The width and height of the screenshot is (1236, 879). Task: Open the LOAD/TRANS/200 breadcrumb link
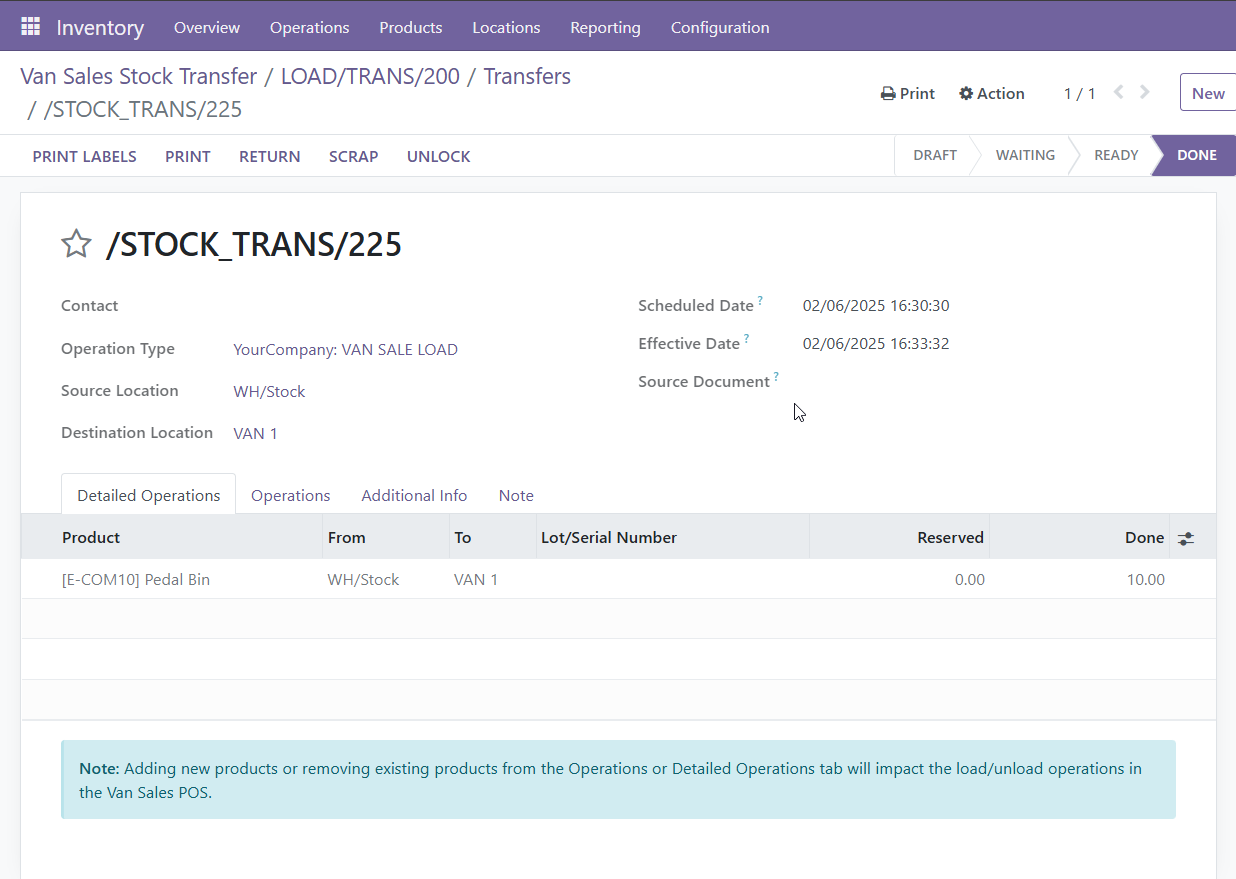[x=370, y=76]
